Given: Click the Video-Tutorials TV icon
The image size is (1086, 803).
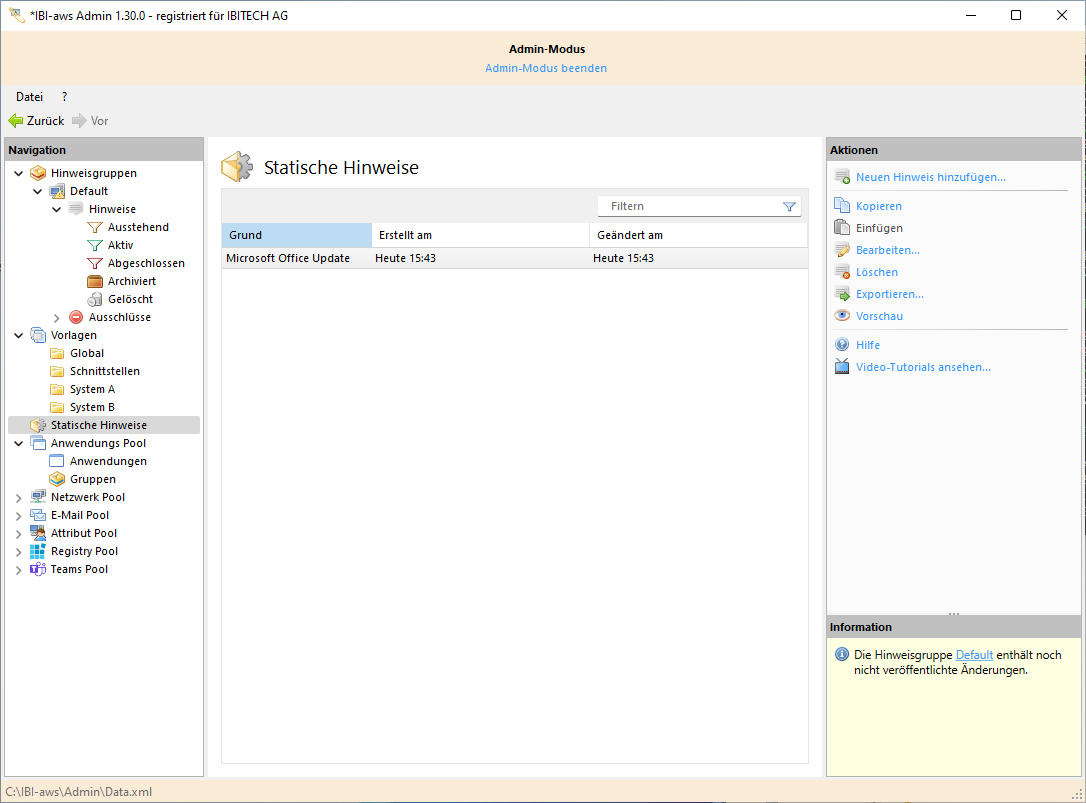Looking at the screenshot, I should [842, 367].
